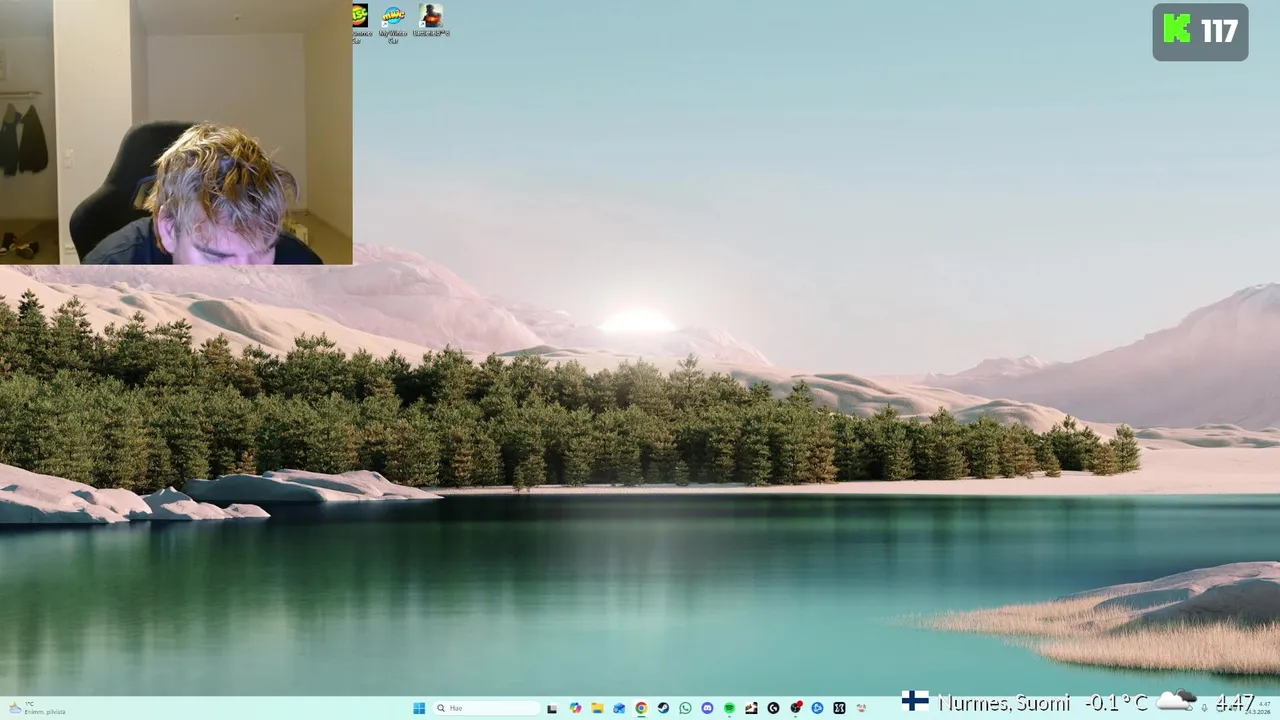Open the Battlefield desktop shortcut
The height and width of the screenshot is (720, 1280).
431,21
